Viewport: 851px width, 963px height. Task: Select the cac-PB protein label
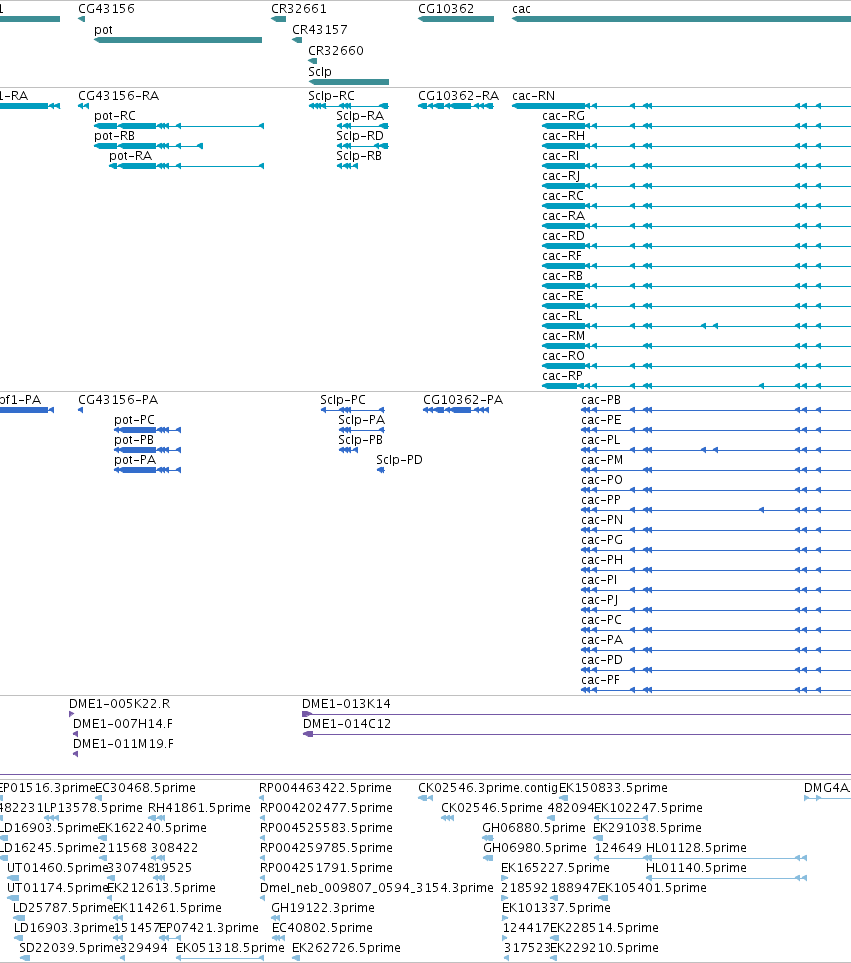click(x=601, y=400)
